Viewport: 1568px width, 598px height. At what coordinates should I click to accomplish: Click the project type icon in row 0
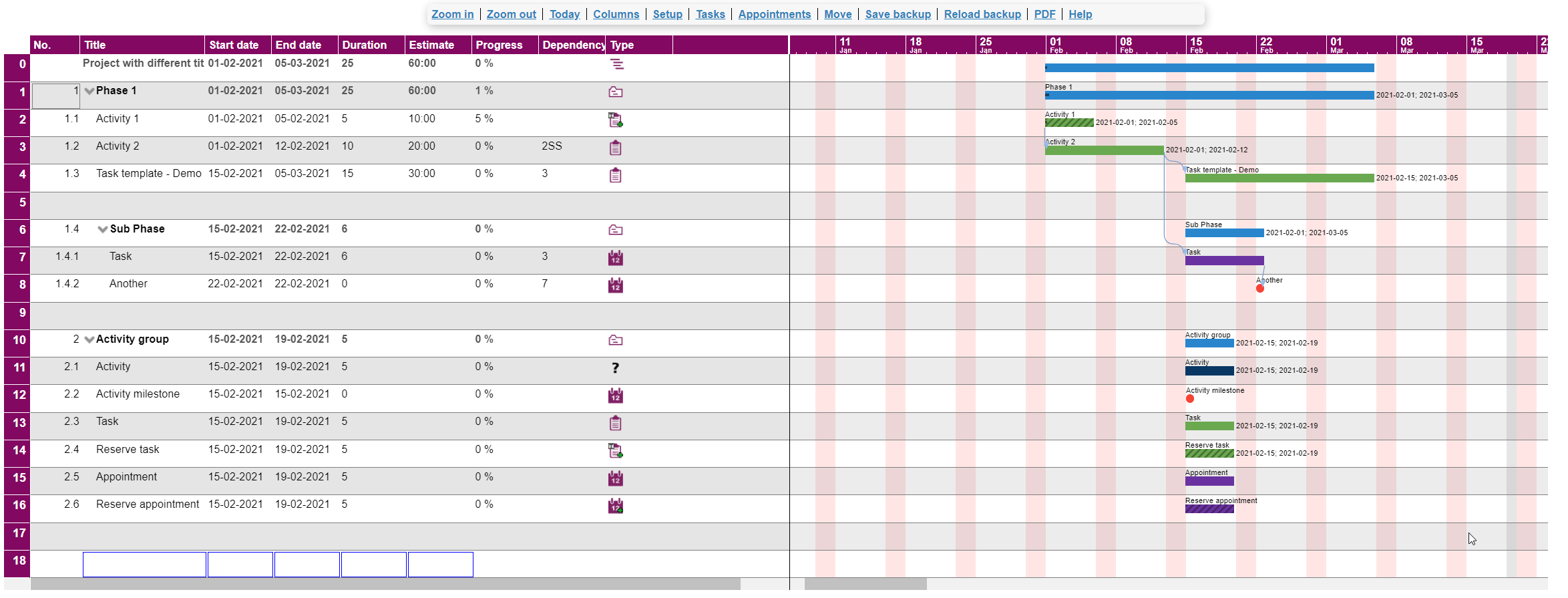[x=616, y=64]
